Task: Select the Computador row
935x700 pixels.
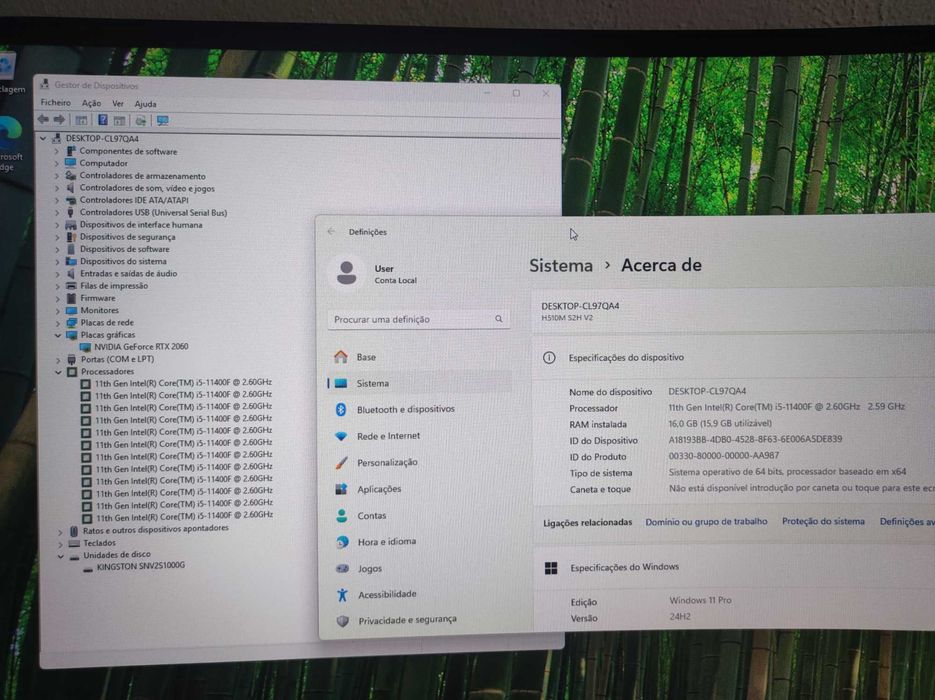Action: tap(103, 163)
